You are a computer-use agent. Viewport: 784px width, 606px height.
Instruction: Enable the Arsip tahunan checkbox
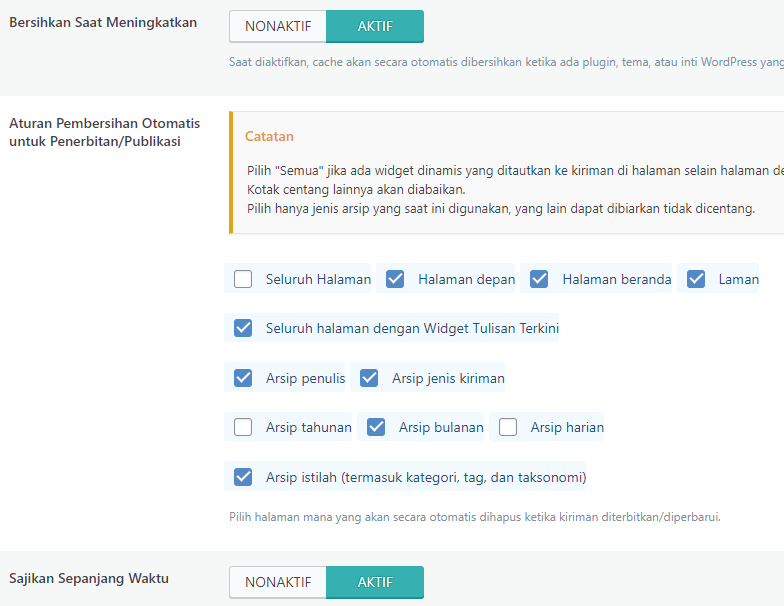pyautogui.click(x=243, y=427)
